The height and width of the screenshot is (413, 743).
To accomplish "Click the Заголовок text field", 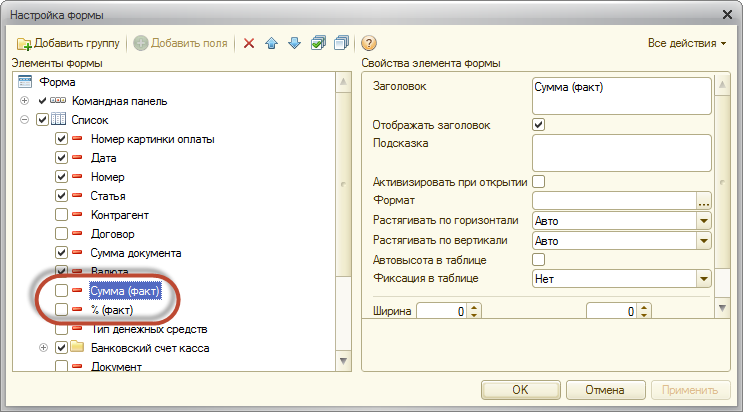I will coord(621,96).
